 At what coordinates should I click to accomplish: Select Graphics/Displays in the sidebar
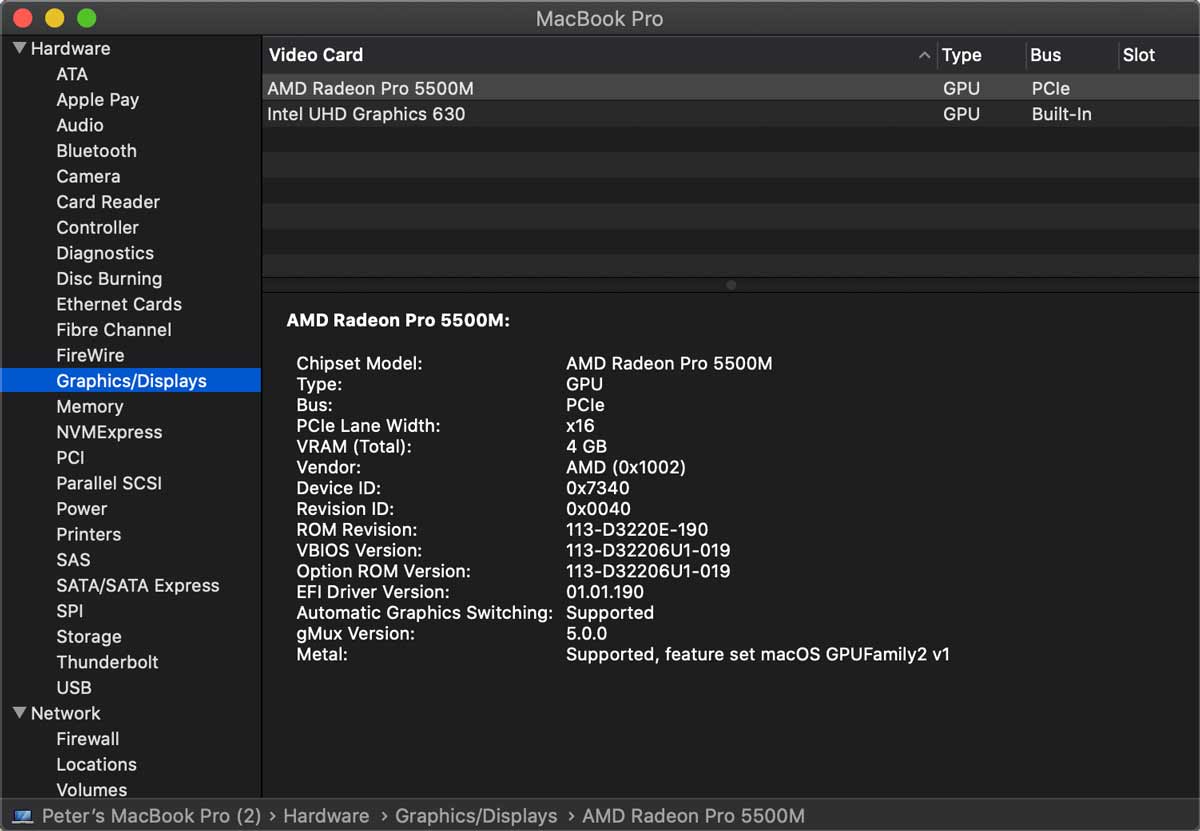[x=131, y=381]
